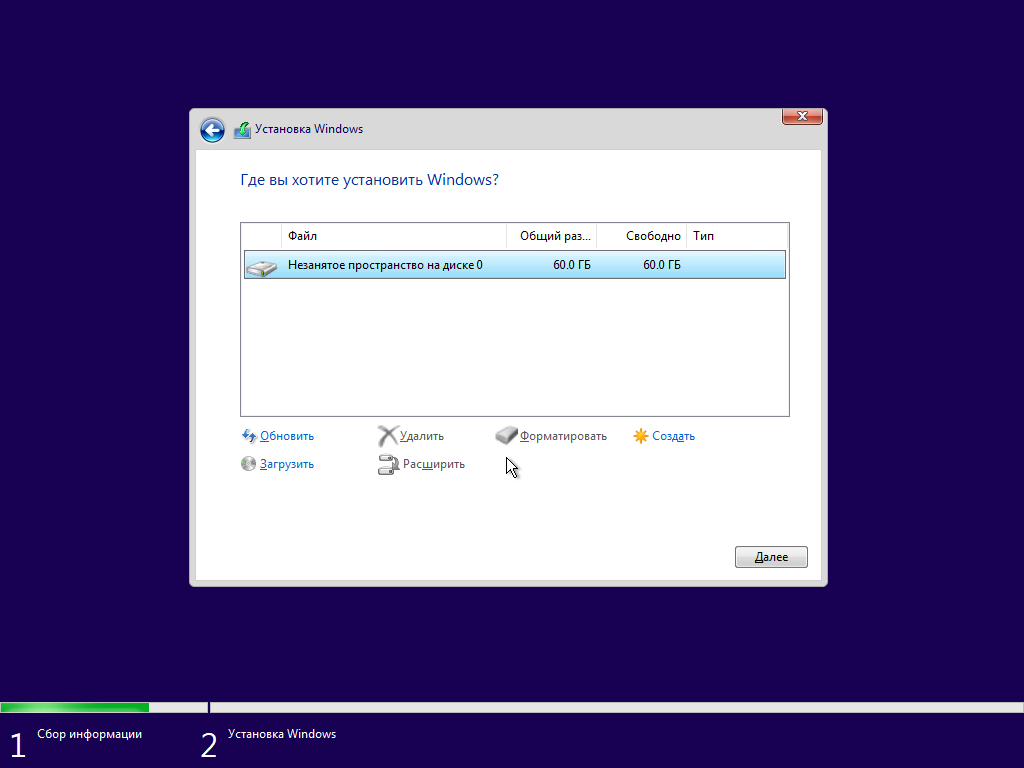The width and height of the screenshot is (1024, 768).
Task: Click the Свободно column header
Action: (642, 236)
